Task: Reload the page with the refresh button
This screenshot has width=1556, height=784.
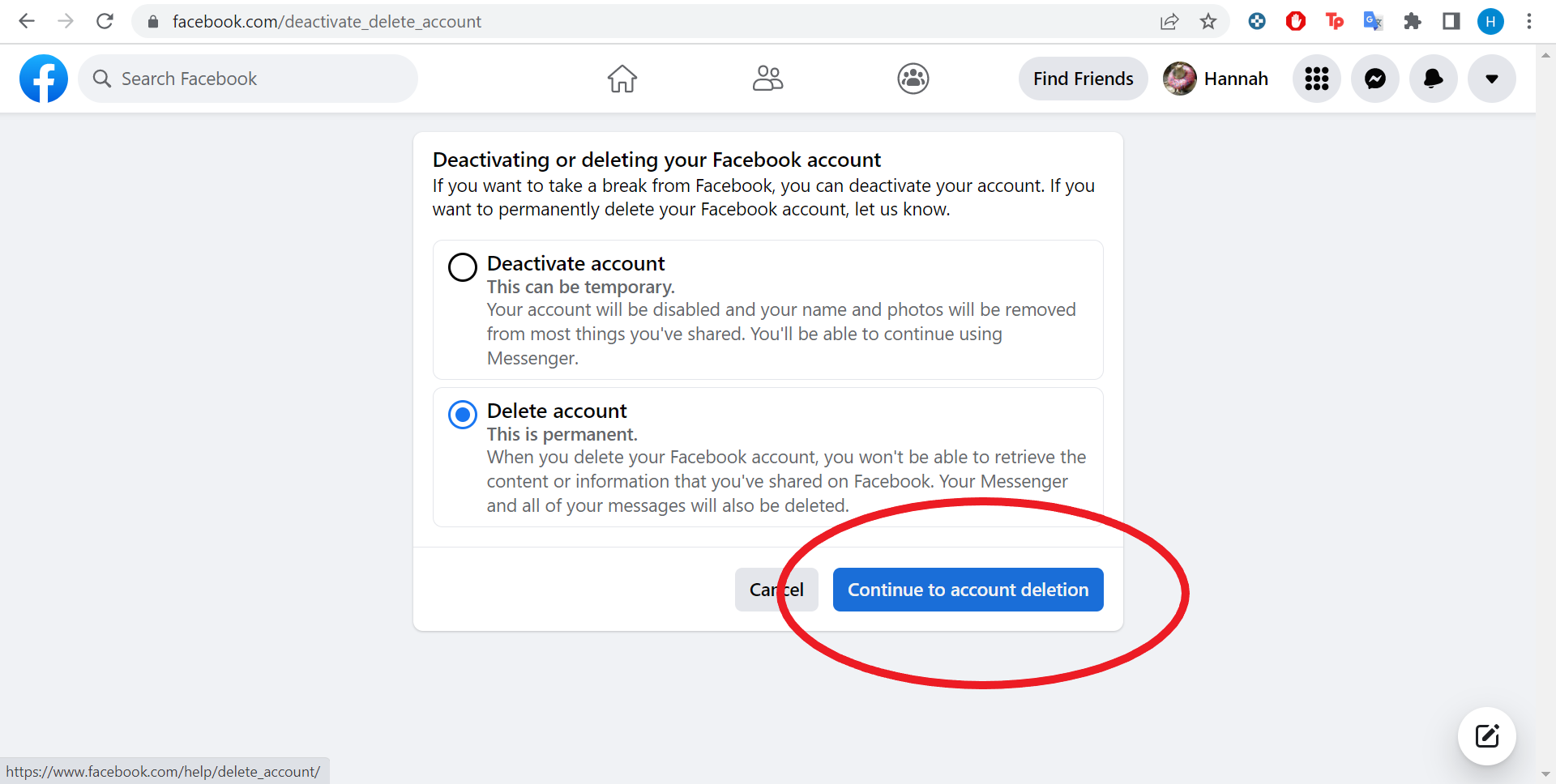Action: tap(105, 22)
